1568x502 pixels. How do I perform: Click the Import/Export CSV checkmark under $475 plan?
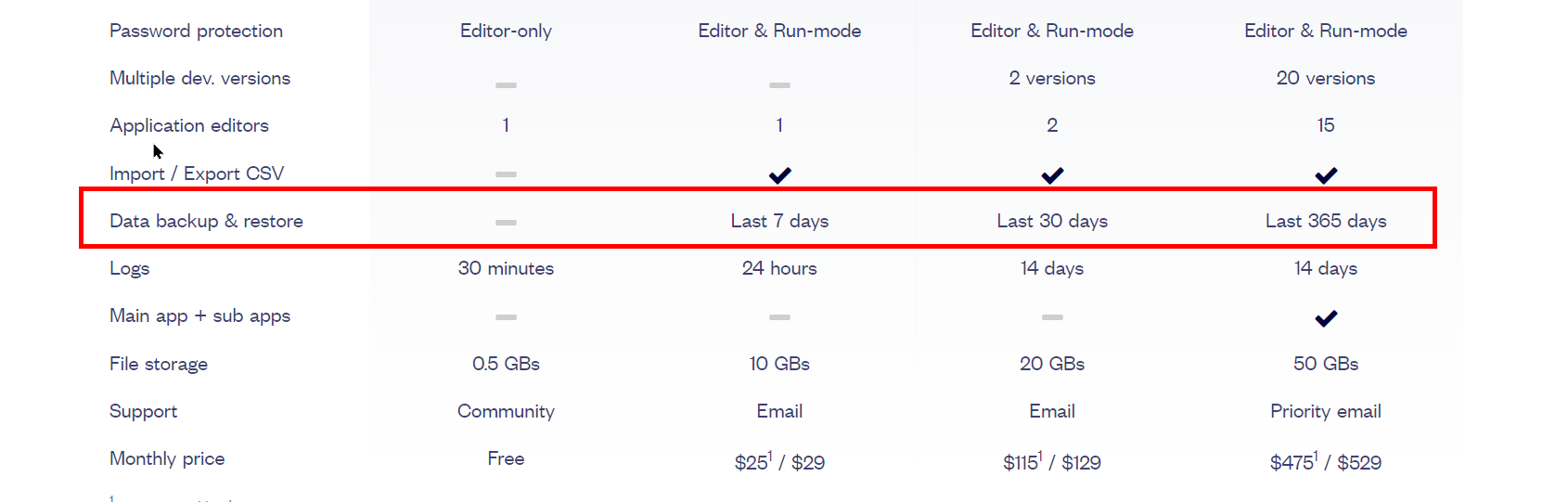coord(1326,174)
